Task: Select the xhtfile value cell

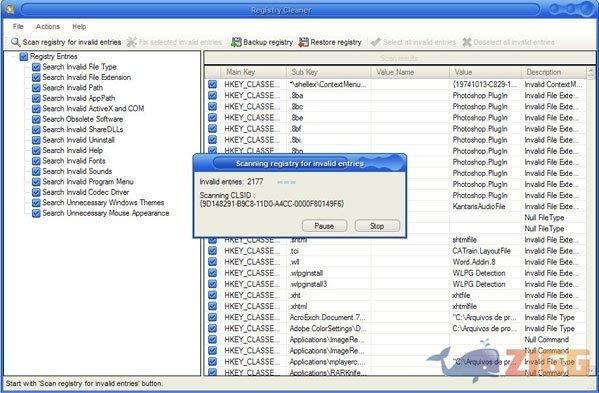Action: coord(485,295)
